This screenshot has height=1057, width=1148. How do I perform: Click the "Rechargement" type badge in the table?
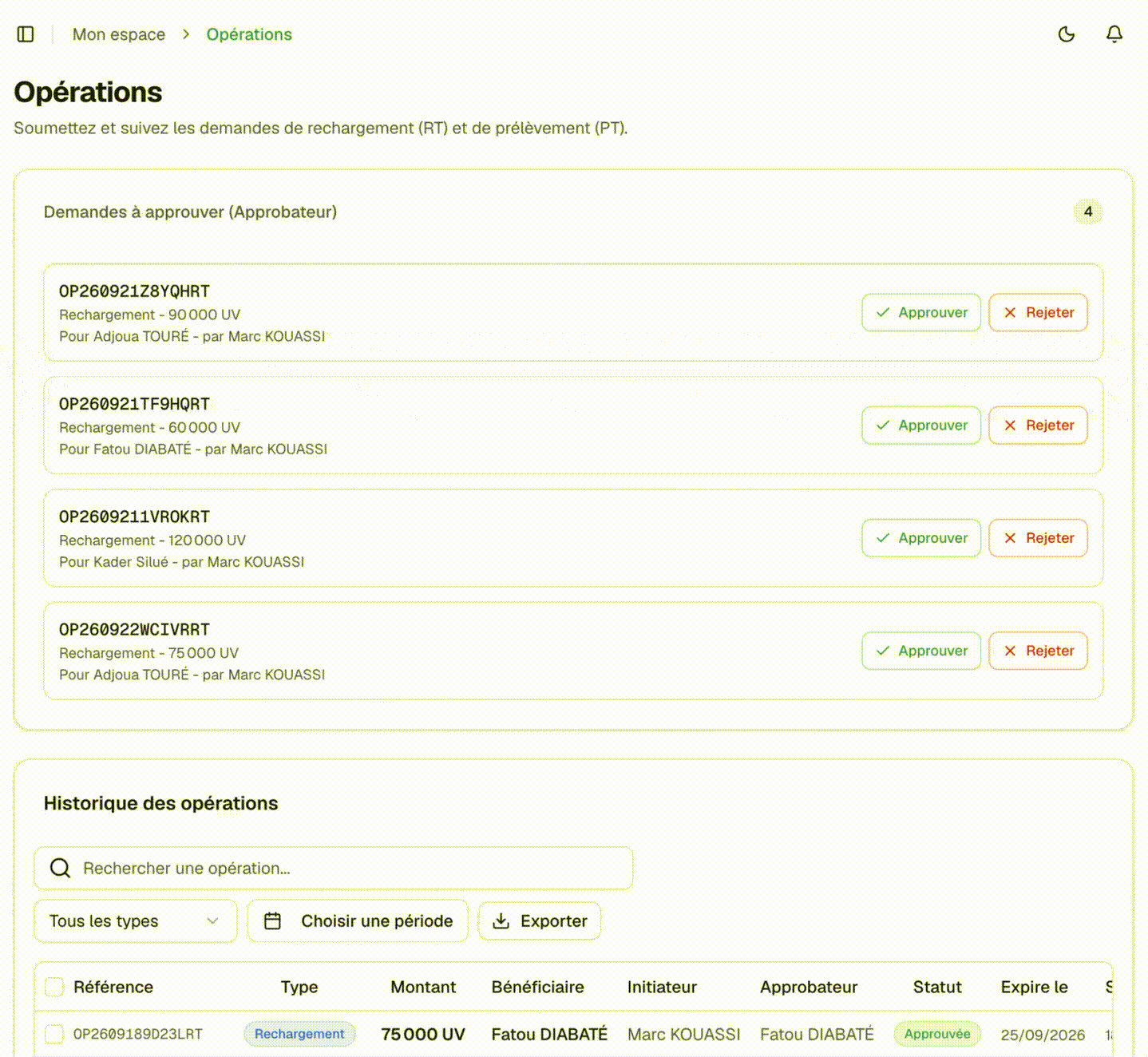pyautogui.click(x=299, y=1034)
